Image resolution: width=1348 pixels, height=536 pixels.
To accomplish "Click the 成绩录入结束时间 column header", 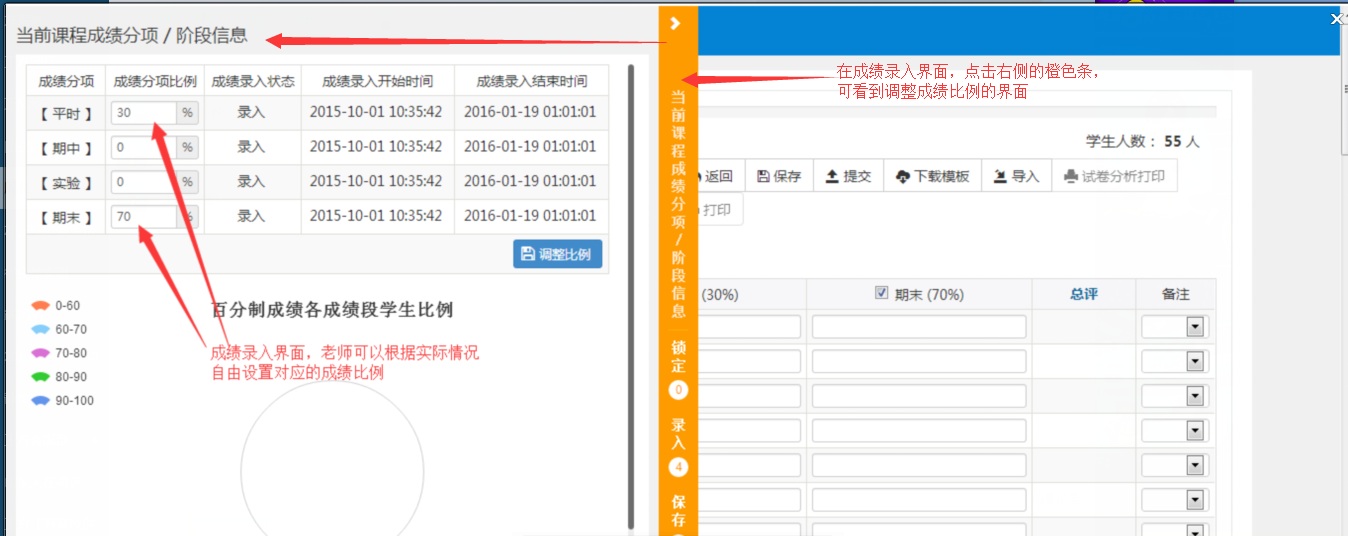I will click(531, 81).
